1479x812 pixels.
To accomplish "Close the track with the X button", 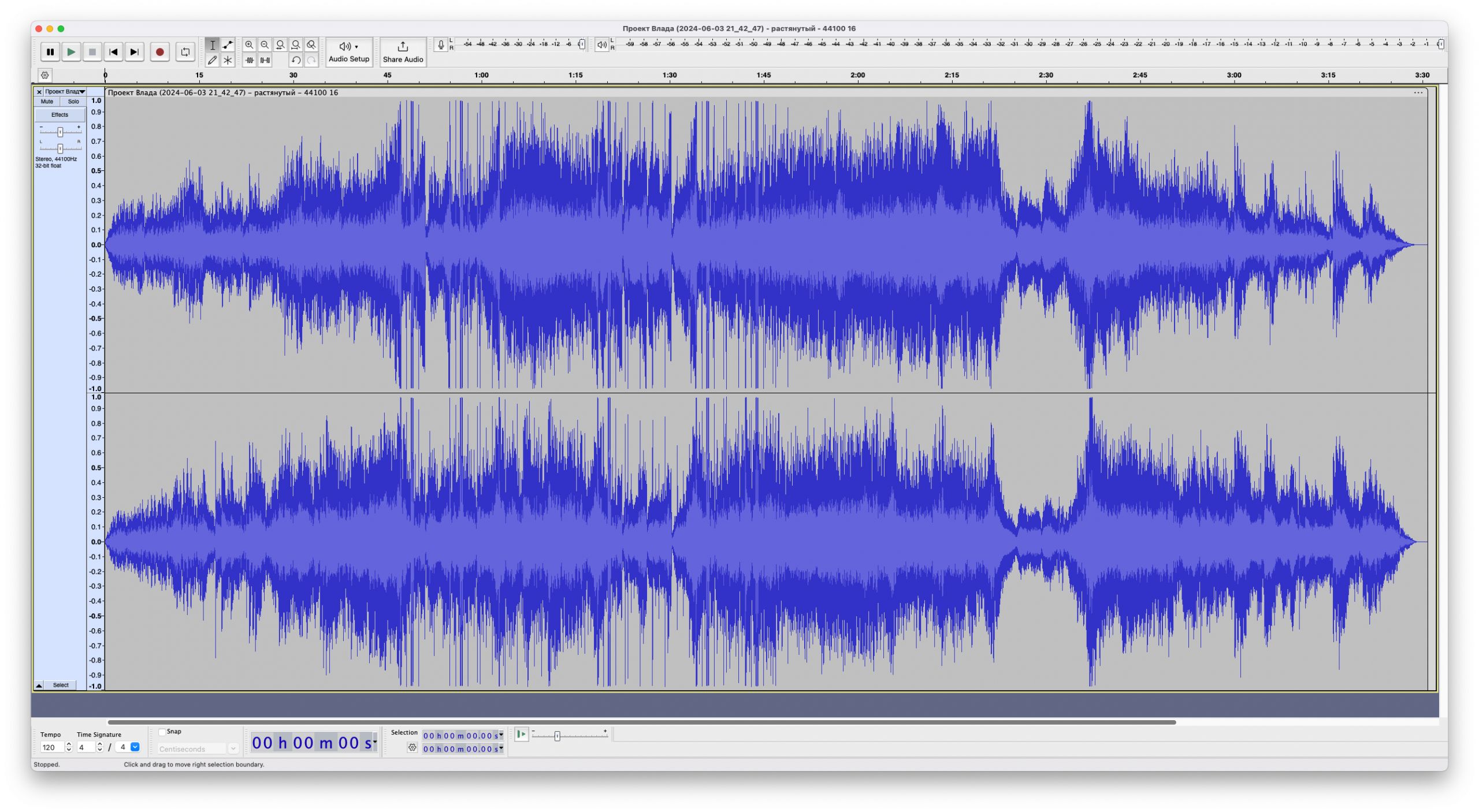I will 39,92.
